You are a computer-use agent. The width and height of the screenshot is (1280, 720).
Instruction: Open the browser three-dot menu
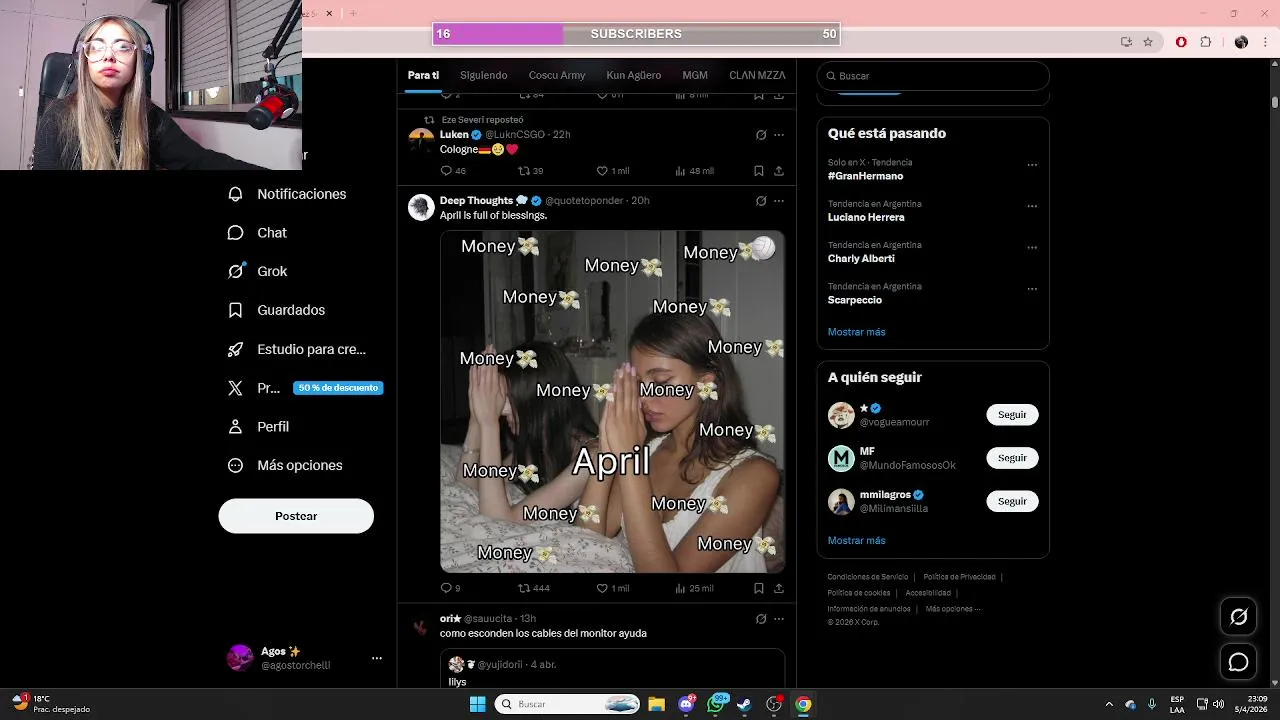tap(1263, 42)
